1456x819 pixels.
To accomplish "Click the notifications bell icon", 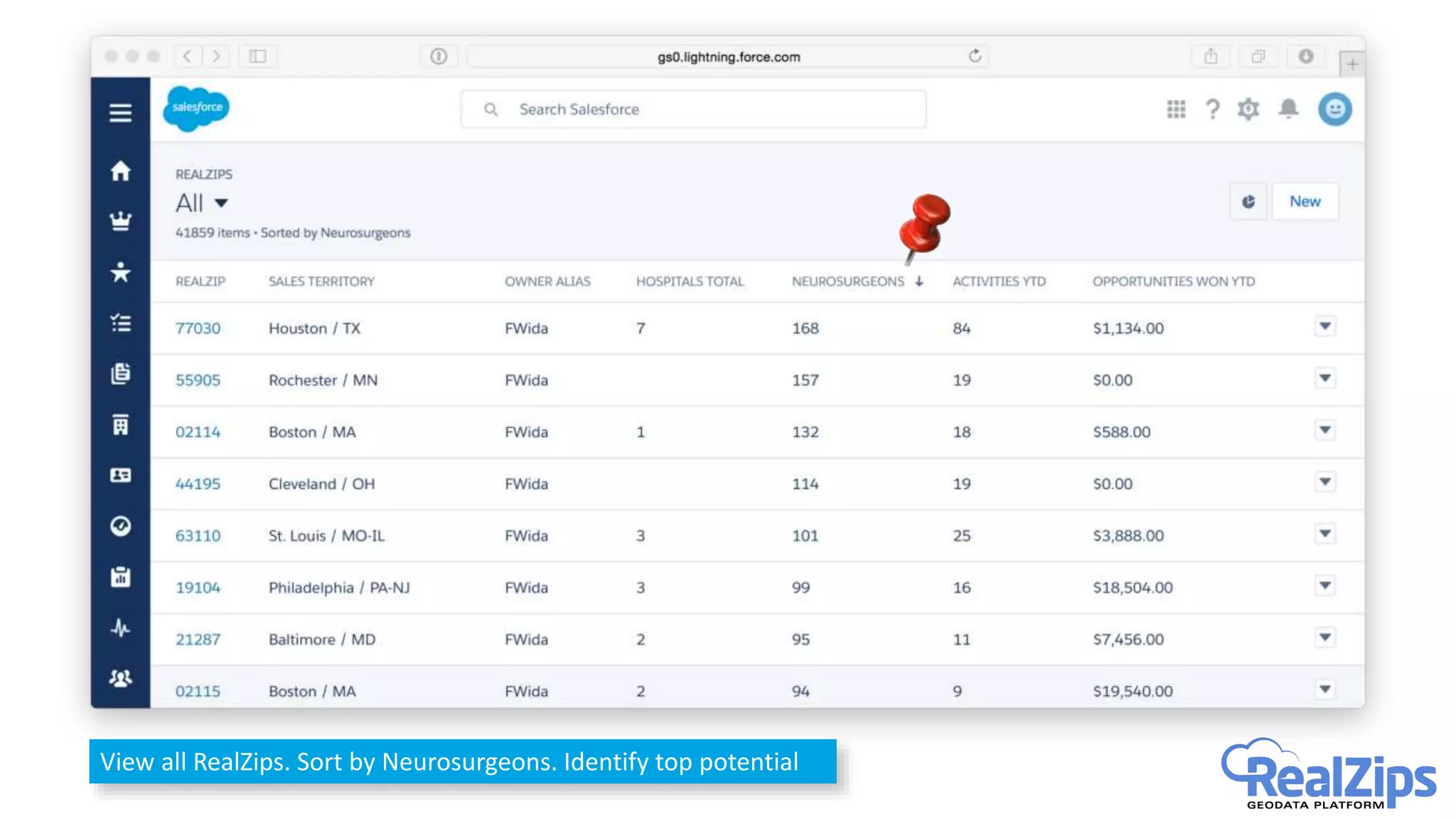I will pyautogui.click(x=1288, y=109).
